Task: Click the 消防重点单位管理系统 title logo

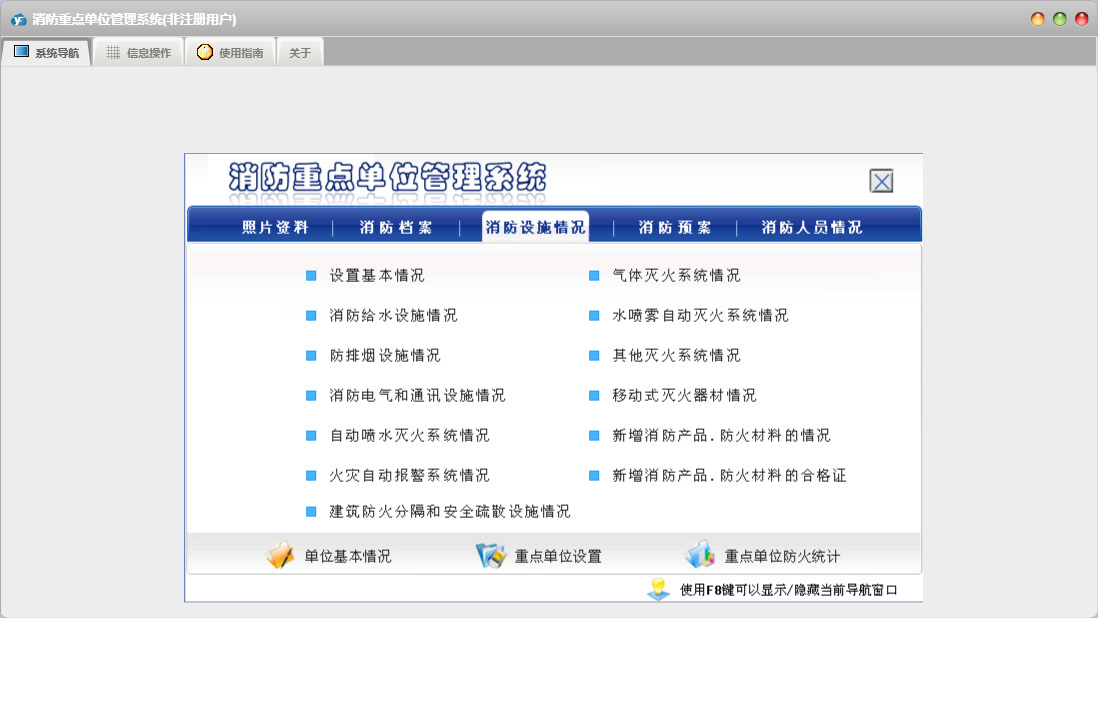Action: (387, 177)
